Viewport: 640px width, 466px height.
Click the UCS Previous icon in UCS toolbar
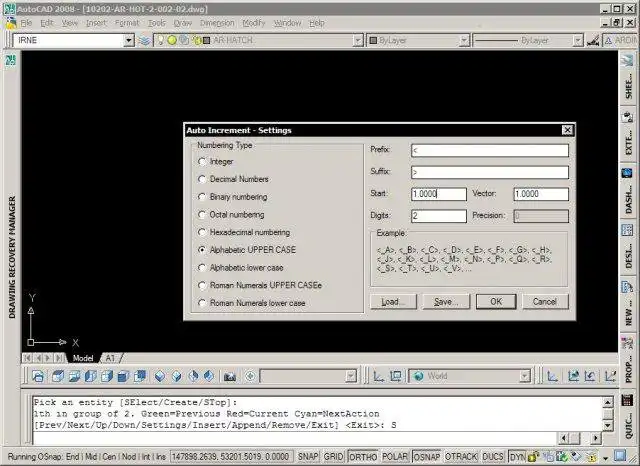point(590,376)
